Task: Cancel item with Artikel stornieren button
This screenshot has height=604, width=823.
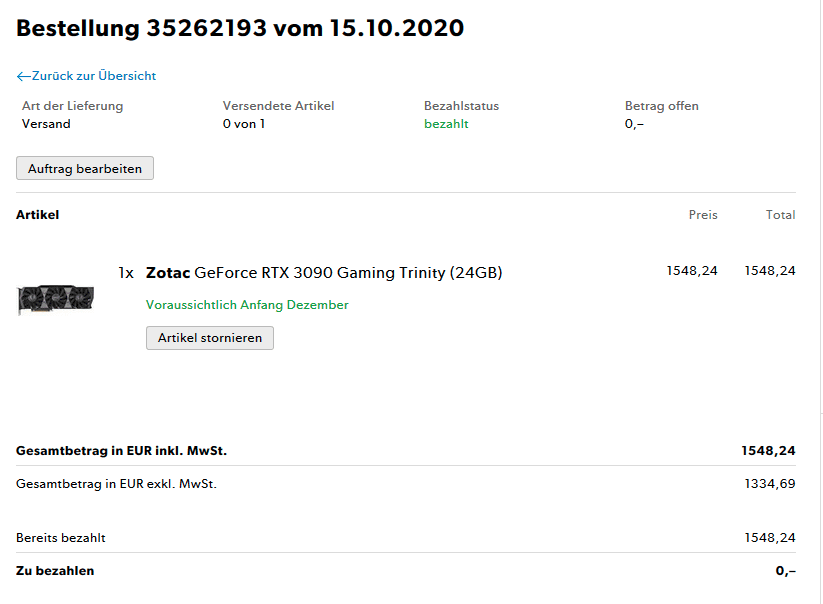Action: click(210, 338)
